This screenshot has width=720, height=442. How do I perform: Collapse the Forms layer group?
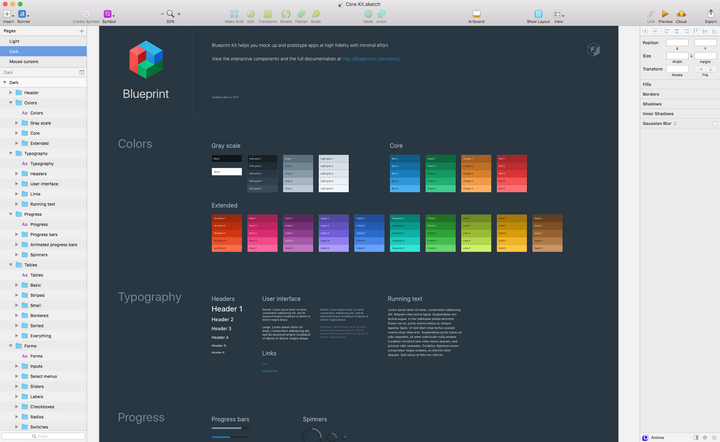(11, 346)
